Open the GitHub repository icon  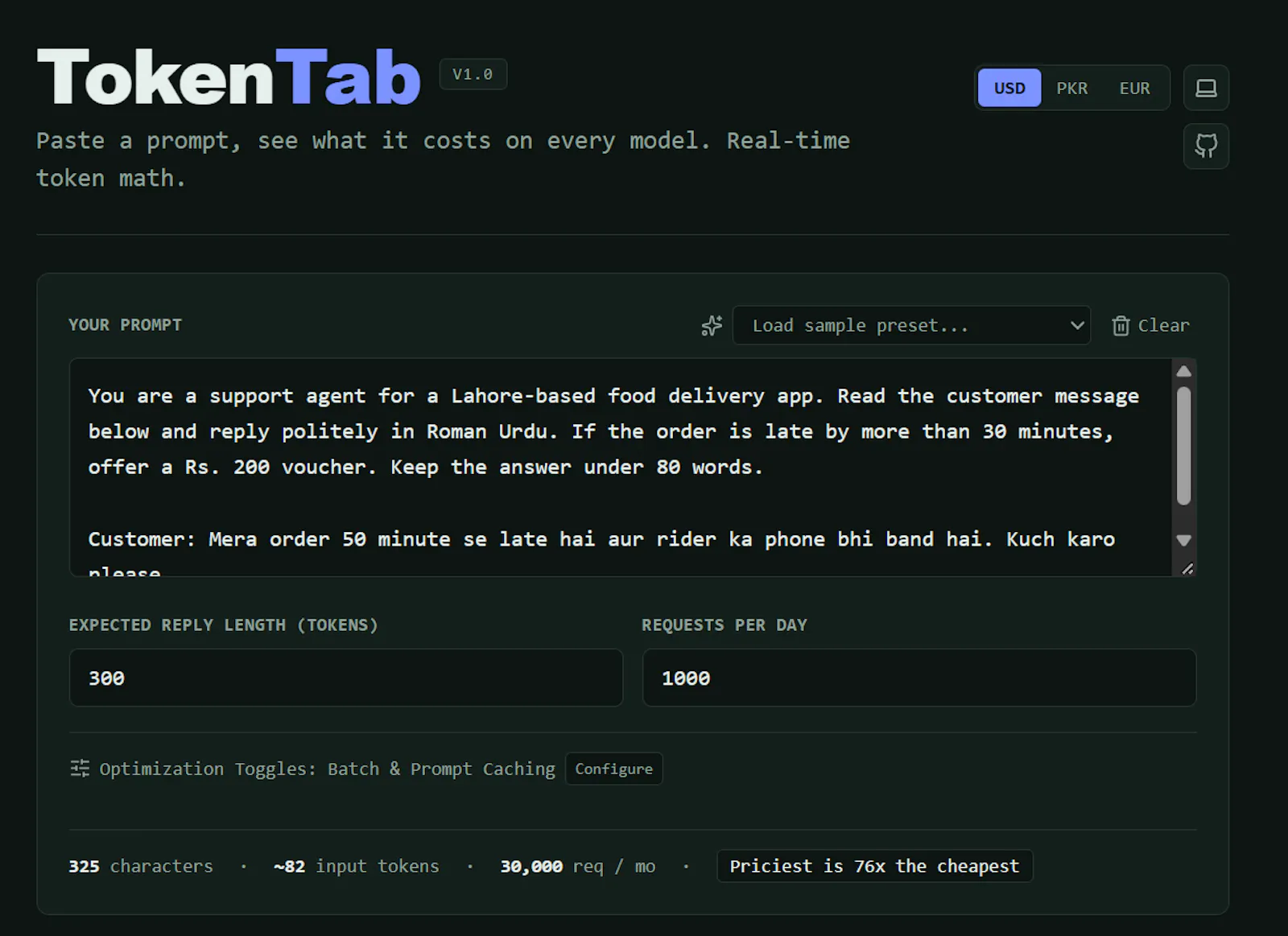(x=1206, y=146)
